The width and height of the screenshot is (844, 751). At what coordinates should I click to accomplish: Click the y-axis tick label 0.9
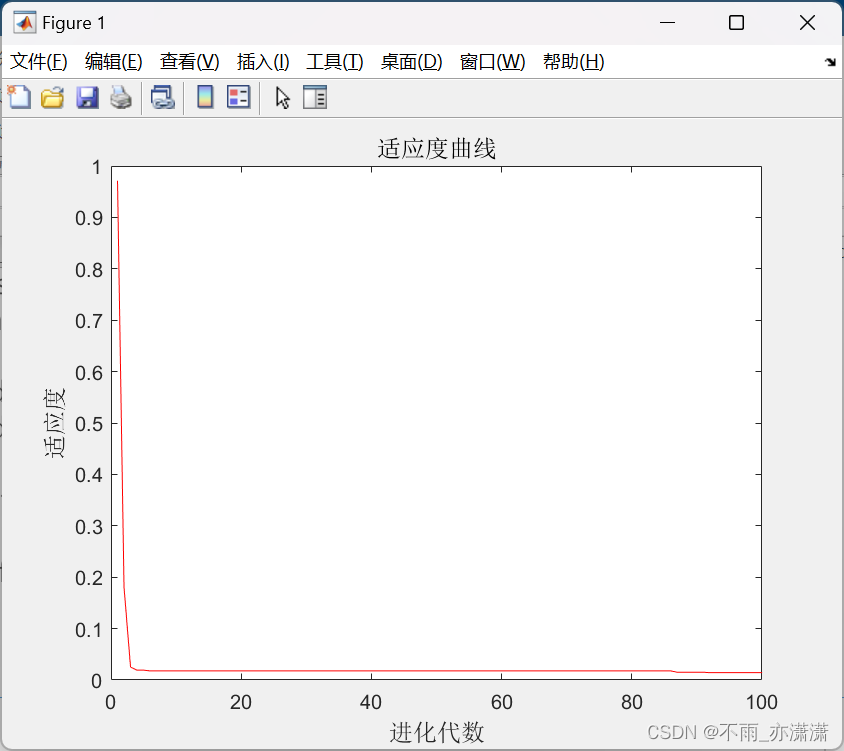89,219
